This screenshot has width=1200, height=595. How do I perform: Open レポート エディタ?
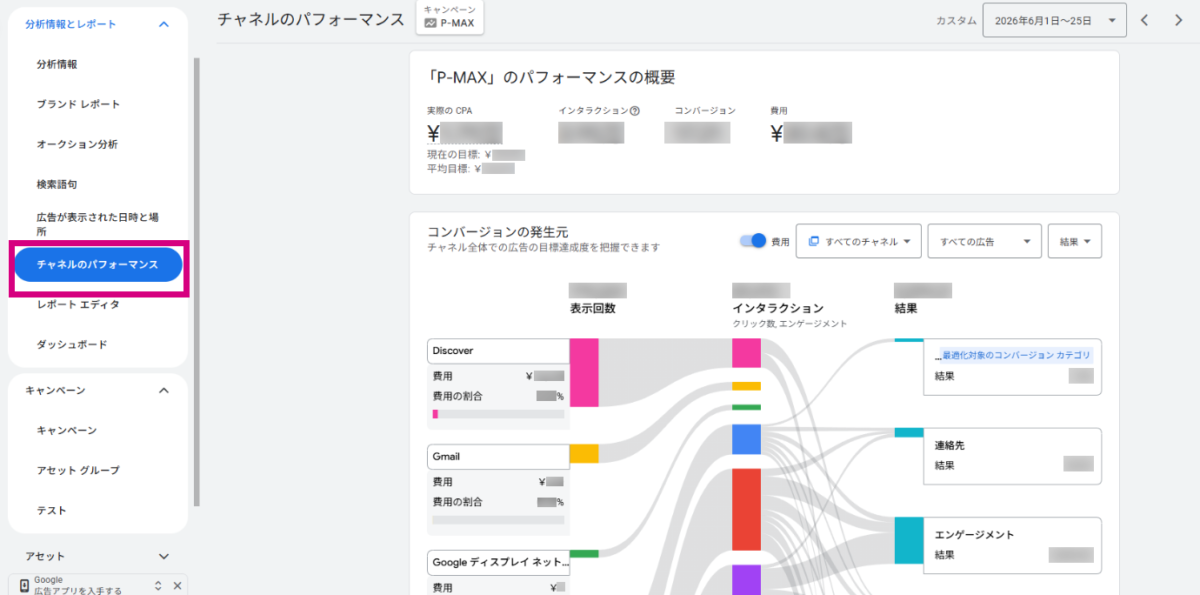click(78, 304)
